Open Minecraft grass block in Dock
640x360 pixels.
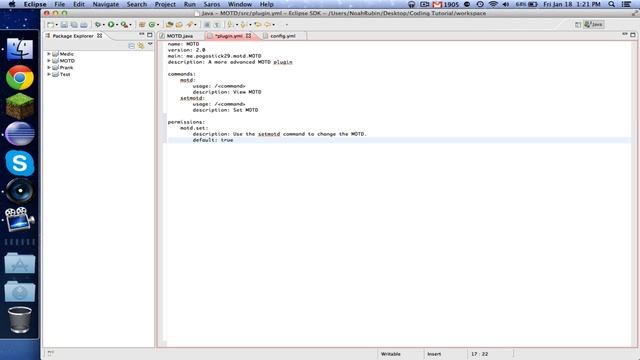pos(20,106)
